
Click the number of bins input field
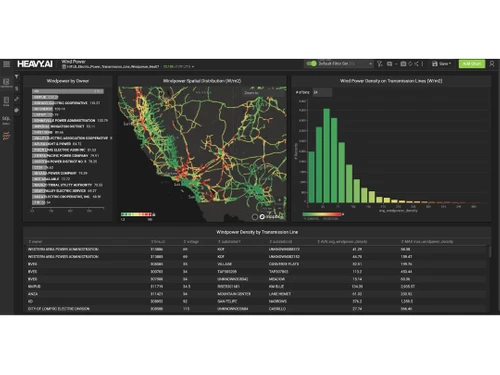click(x=322, y=92)
